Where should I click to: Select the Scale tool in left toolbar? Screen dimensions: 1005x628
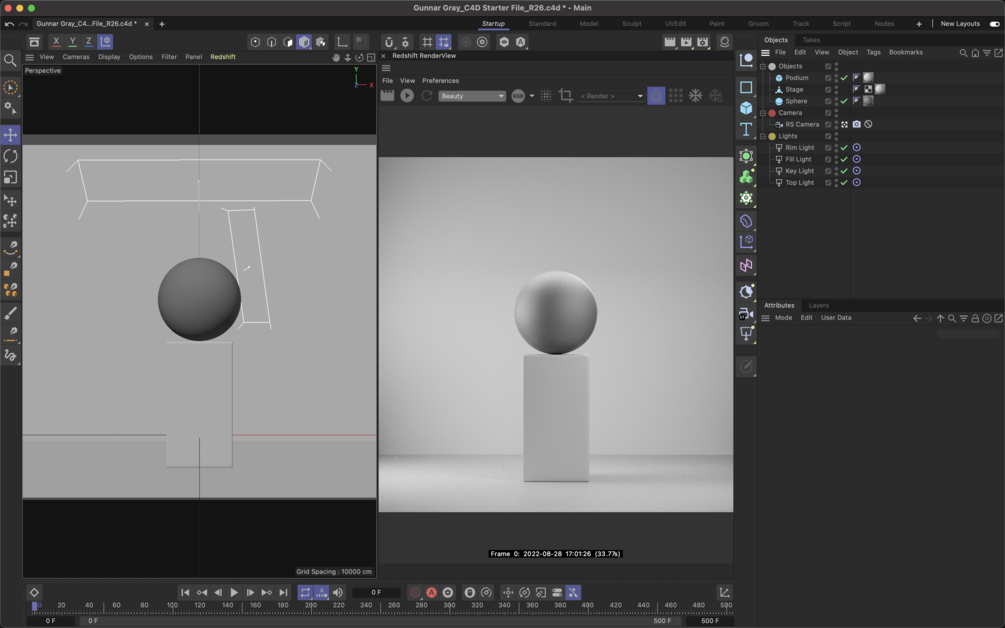point(10,177)
